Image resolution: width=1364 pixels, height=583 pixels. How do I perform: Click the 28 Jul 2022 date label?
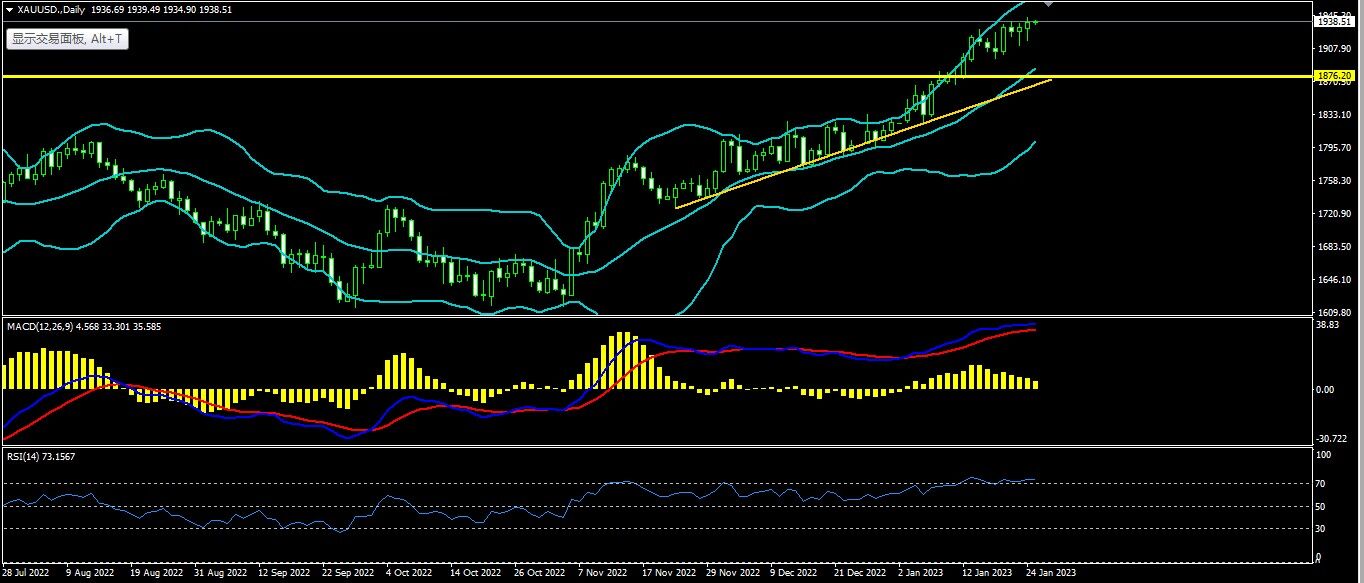tap(27, 573)
